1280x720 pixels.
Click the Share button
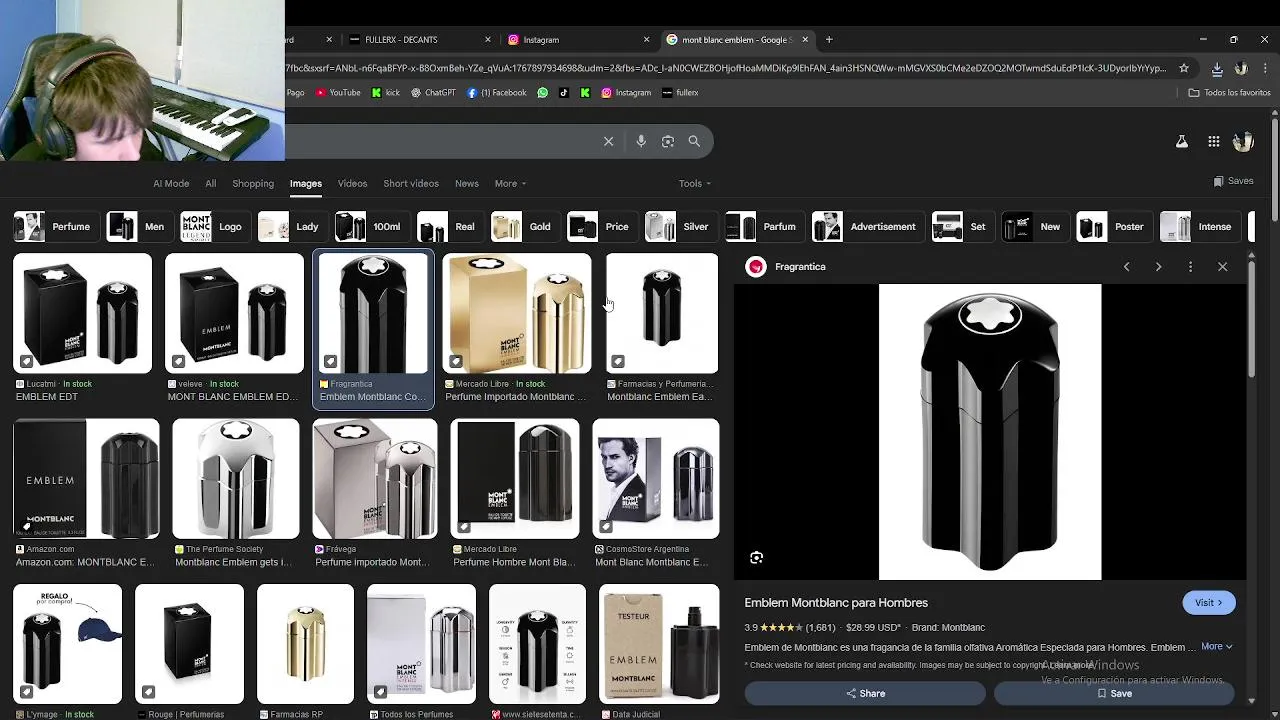click(865, 693)
